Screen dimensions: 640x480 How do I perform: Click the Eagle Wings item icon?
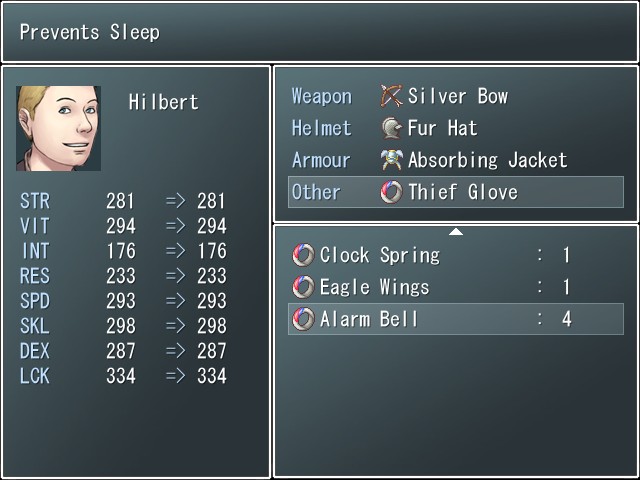(x=303, y=287)
